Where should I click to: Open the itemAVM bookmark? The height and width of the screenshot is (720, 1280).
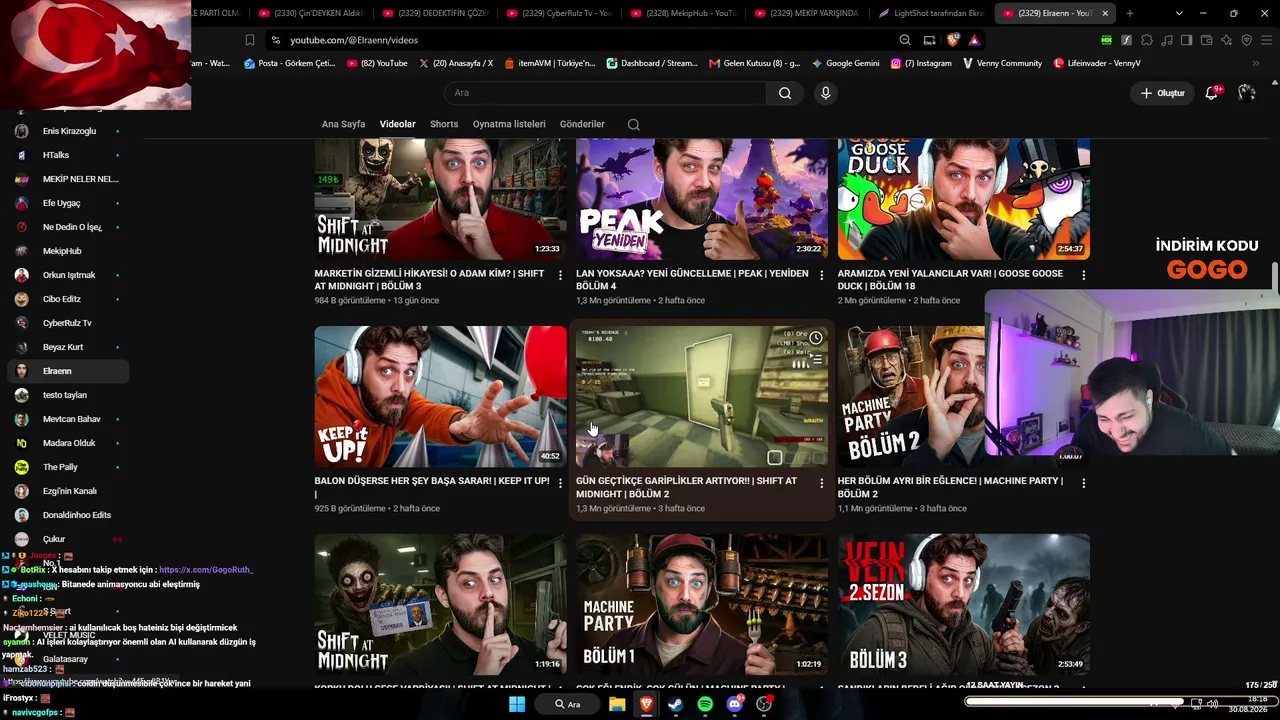point(549,63)
